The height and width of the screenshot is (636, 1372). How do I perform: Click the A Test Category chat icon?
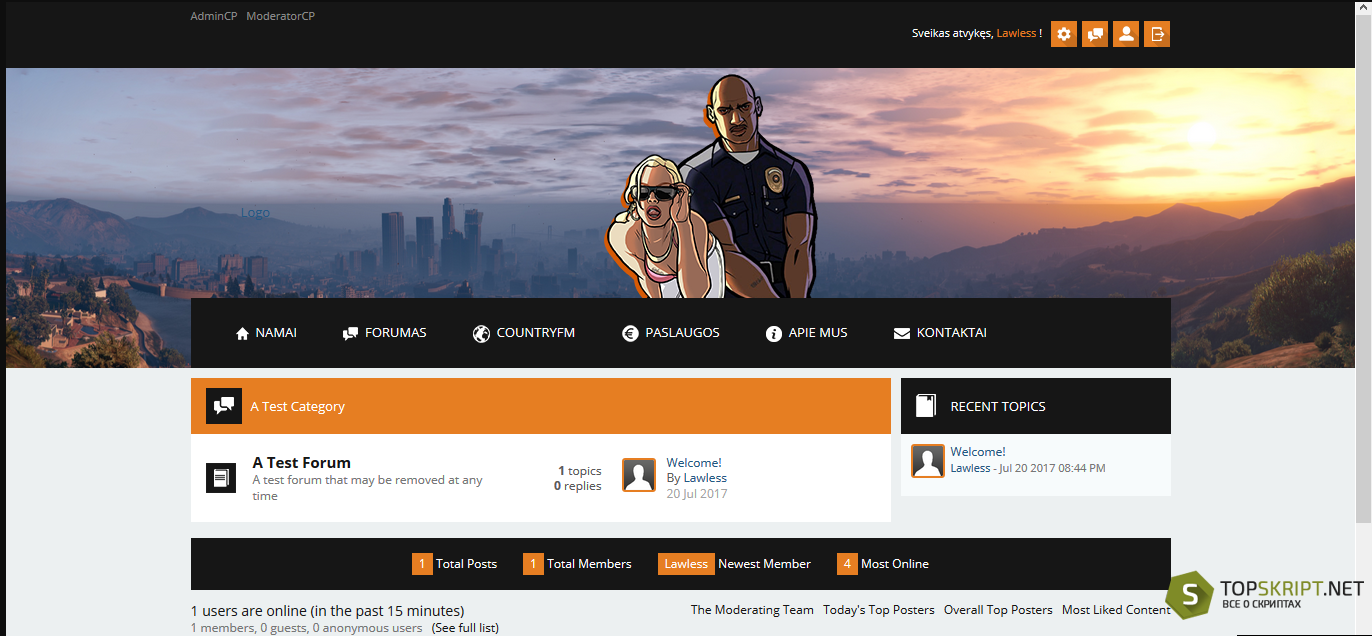[x=224, y=406]
